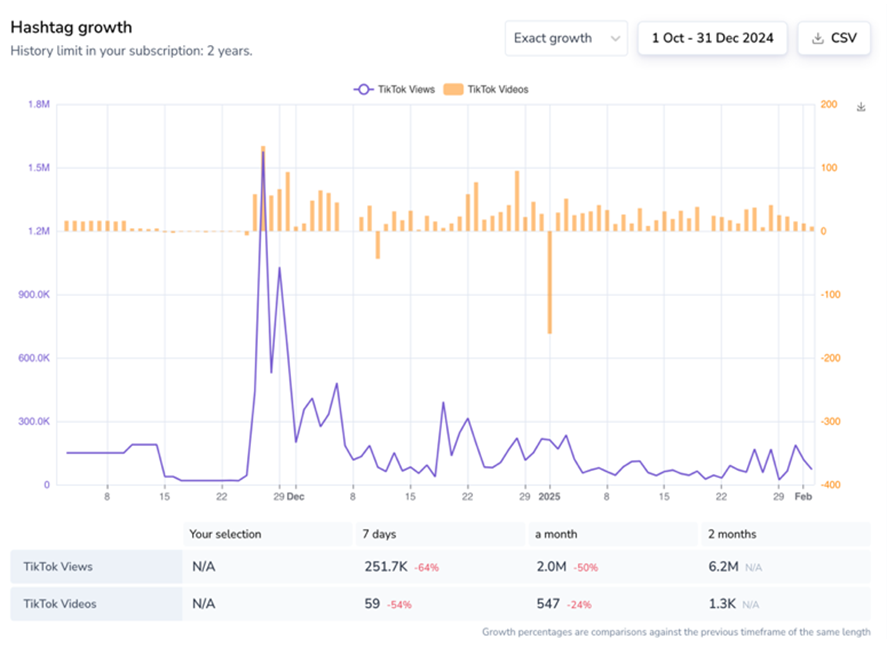This screenshot has height=647, width=887.
Task: Click the Exact growth dropdown chevron
Action: (614, 39)
